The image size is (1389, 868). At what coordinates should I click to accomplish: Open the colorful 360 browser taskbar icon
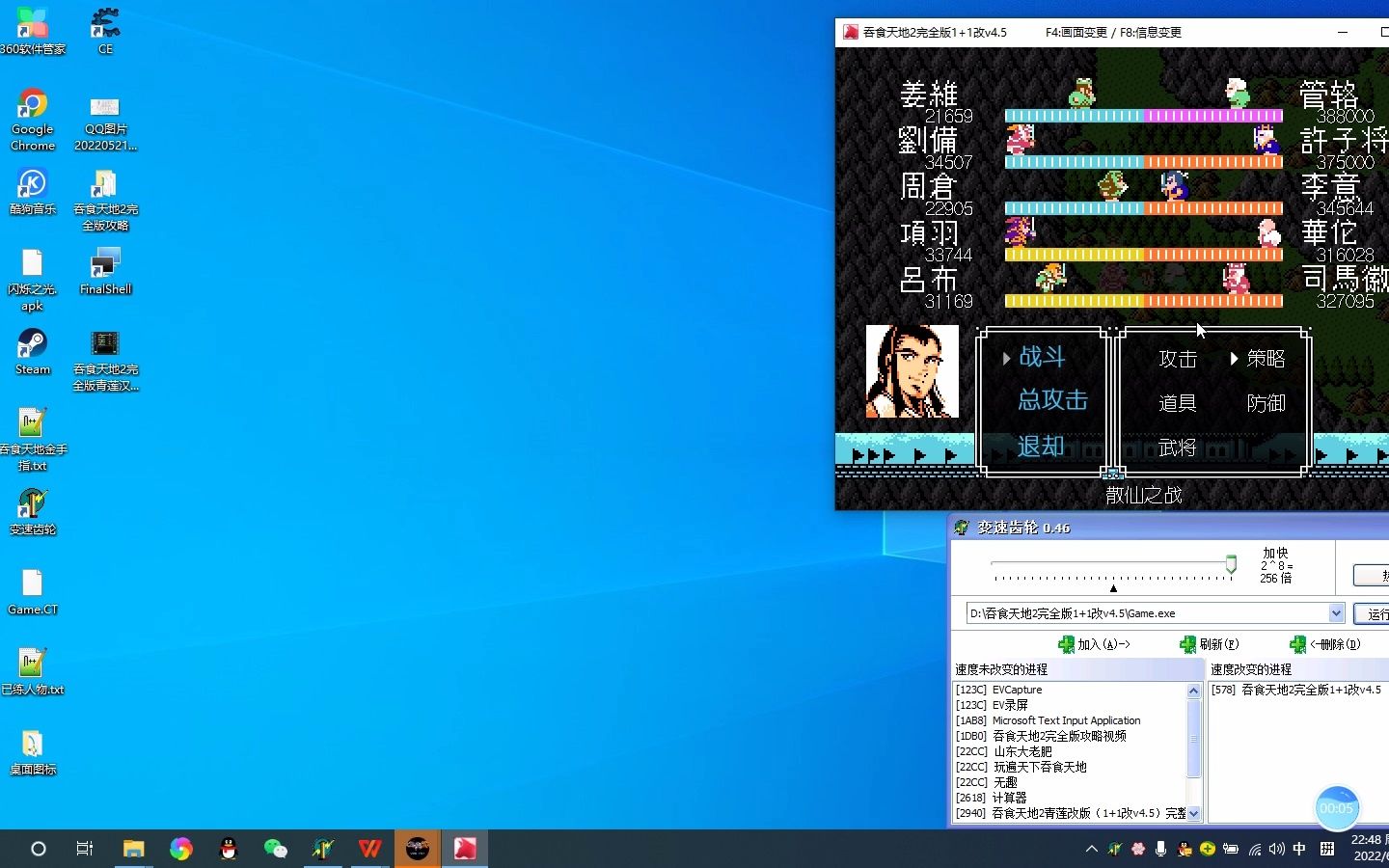(x=181, y=849)
